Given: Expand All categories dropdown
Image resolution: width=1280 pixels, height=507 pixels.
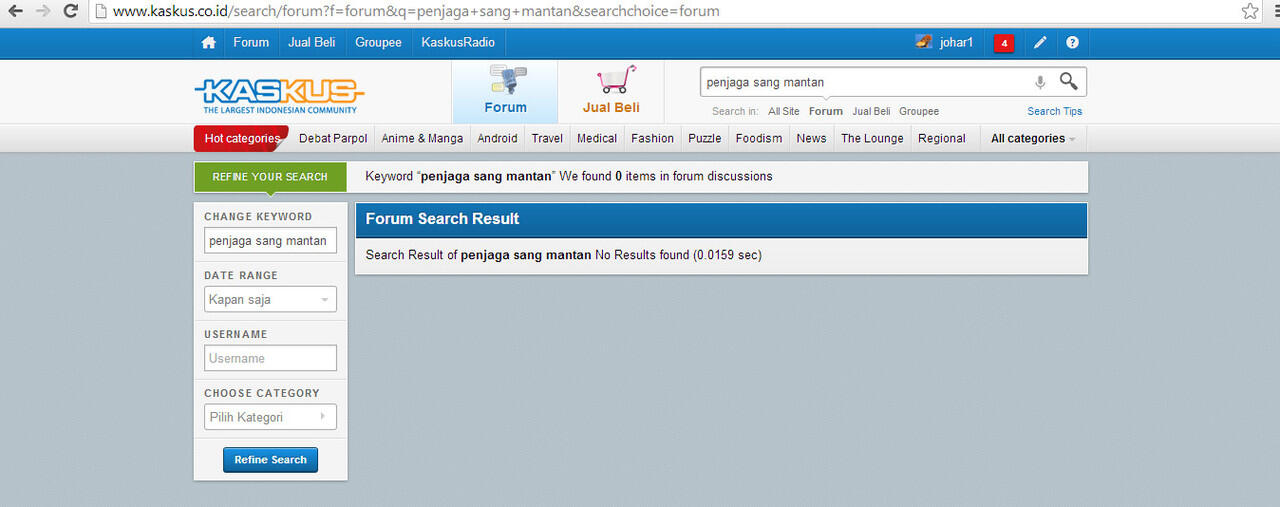Looking at the screenshot, I should pyautogui.click(x=1033, y=138).
